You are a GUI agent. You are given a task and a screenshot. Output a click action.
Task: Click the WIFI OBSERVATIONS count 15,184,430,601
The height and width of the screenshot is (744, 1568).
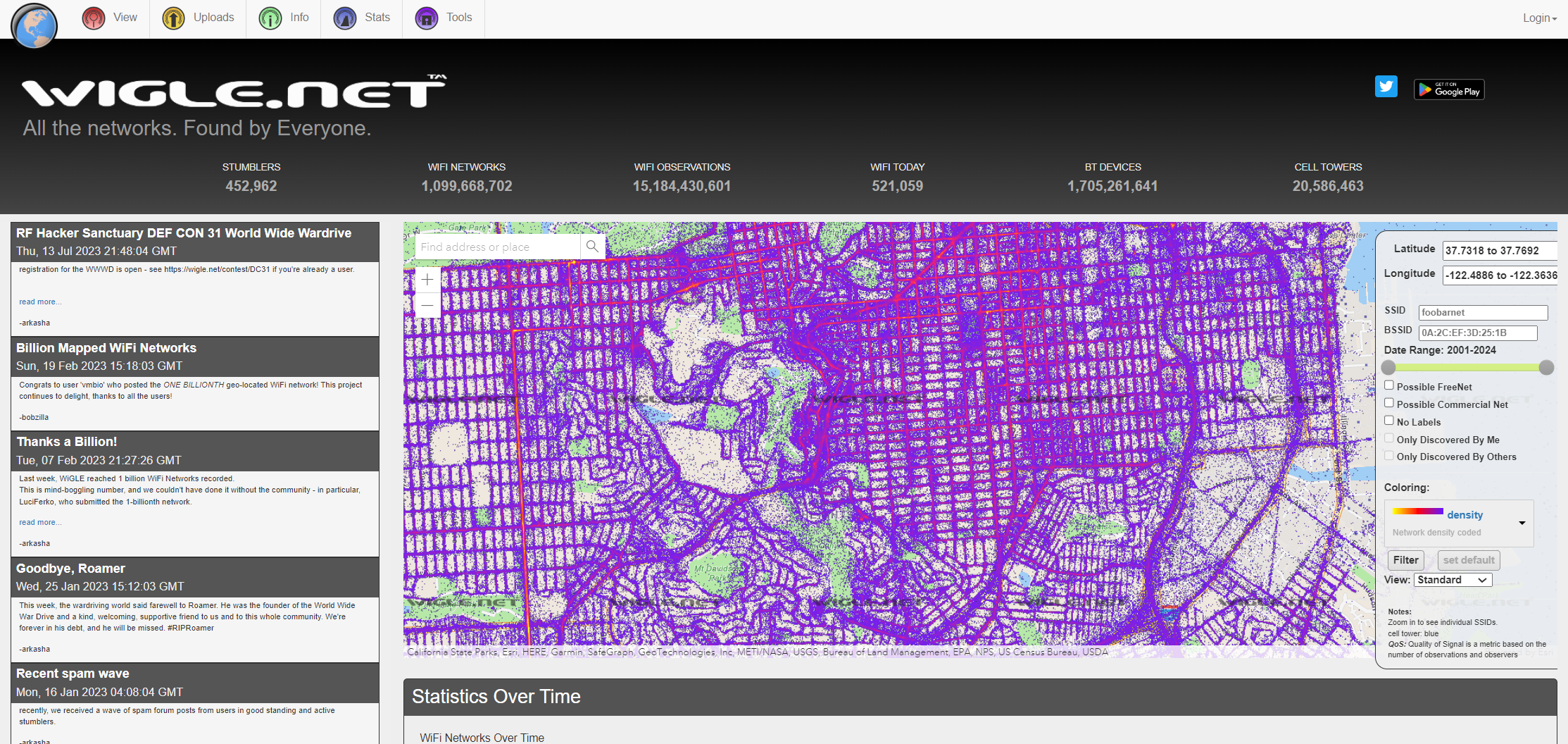coord(682,186)
